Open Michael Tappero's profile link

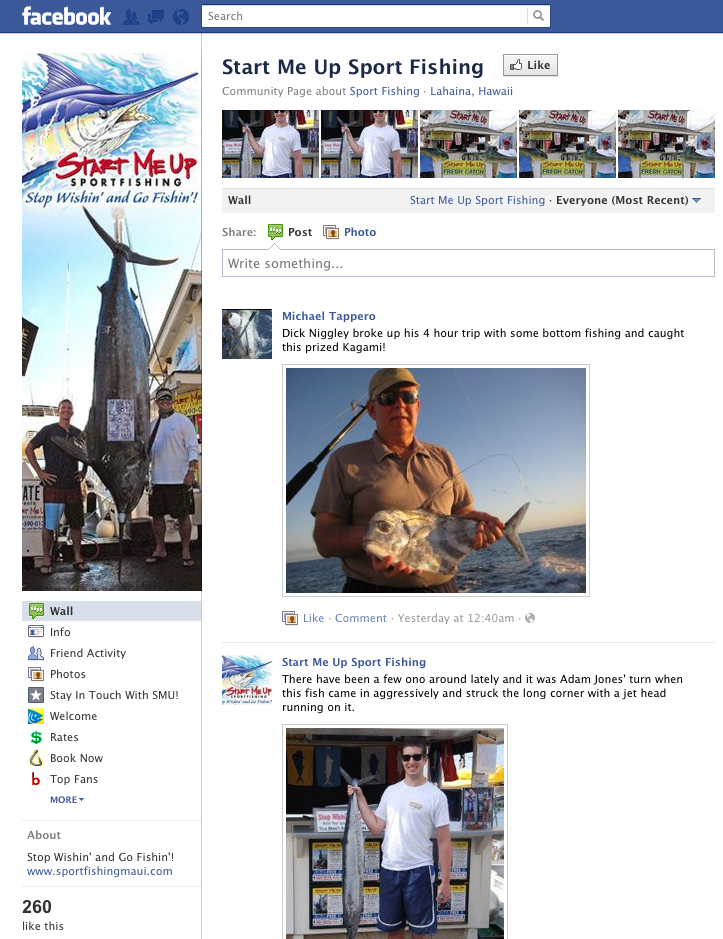[x=329, y=316]
